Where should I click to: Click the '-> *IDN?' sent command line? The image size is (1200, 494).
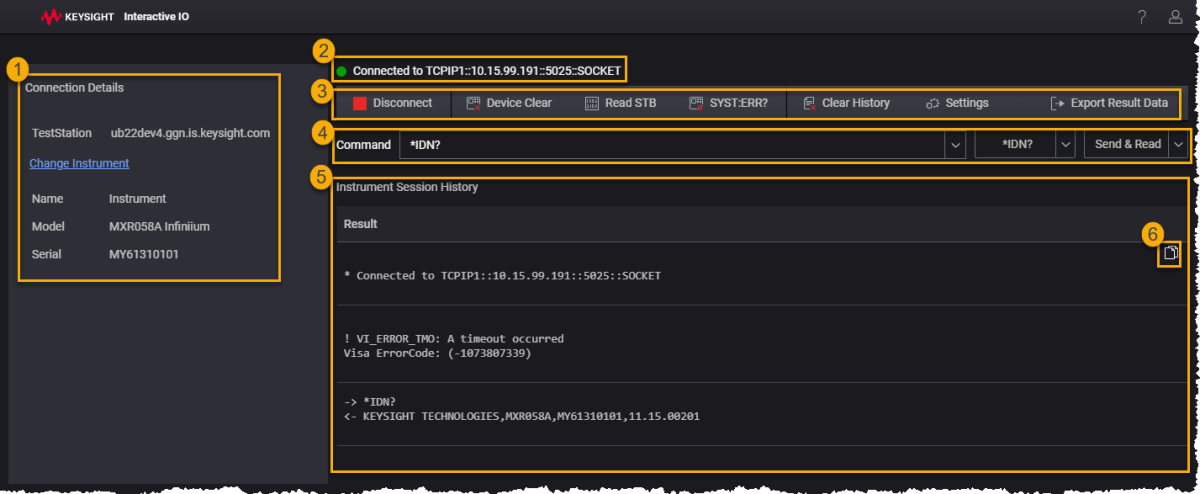(370, 402)
